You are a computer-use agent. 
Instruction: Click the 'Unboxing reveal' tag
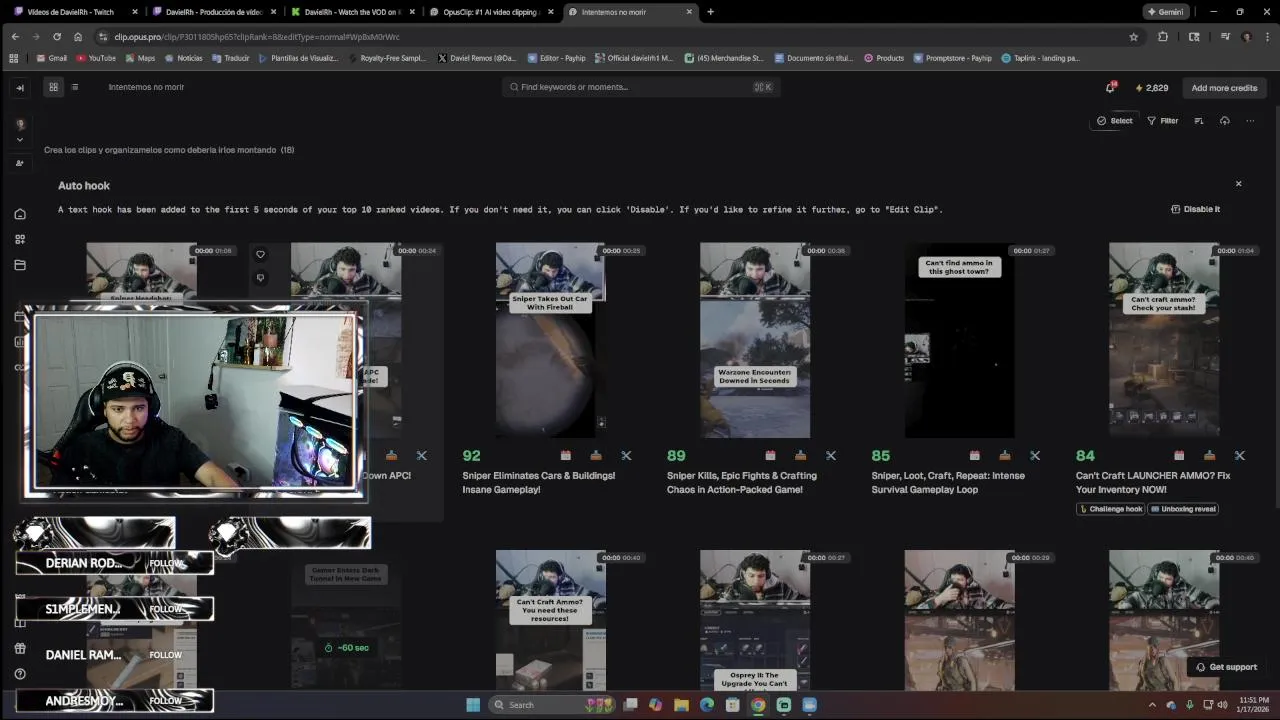coord(1183,509)
